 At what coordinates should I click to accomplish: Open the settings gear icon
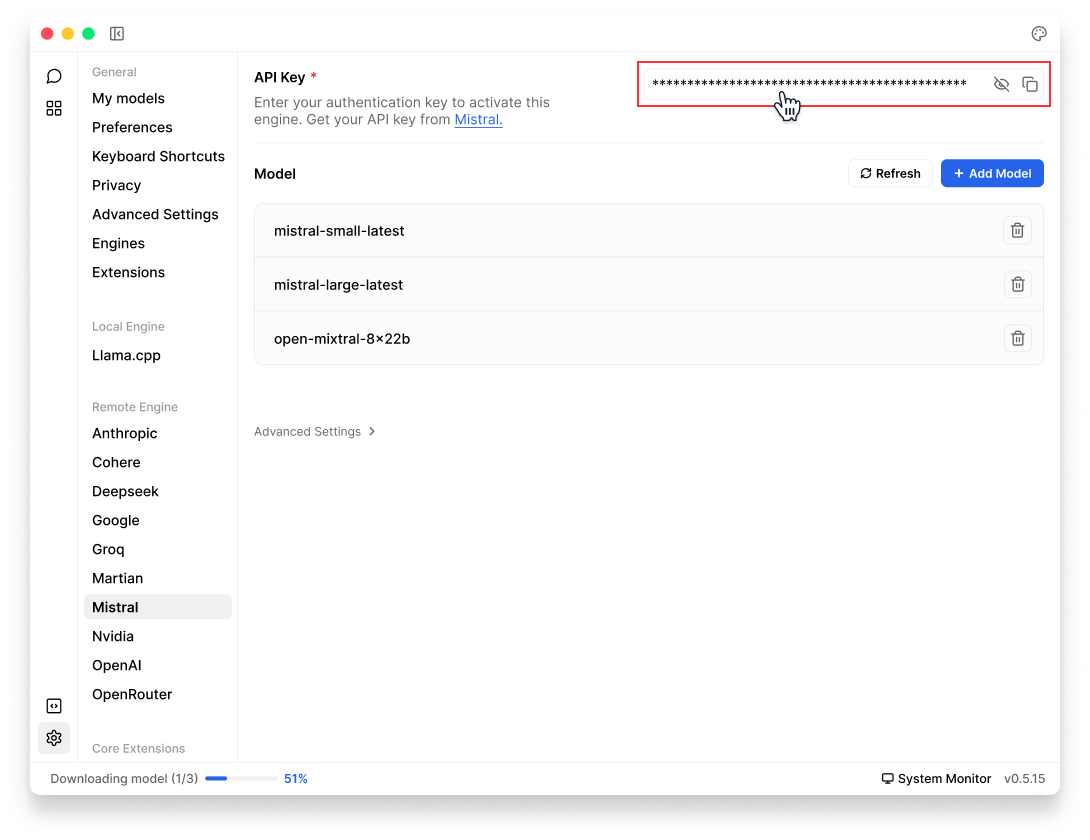coord(54,738)
